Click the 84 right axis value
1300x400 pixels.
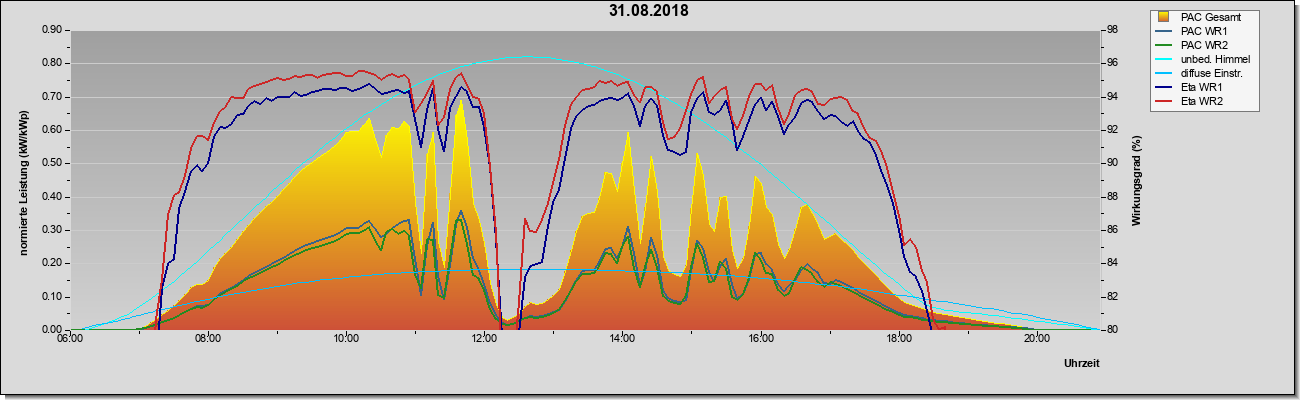coord(1113,263)
